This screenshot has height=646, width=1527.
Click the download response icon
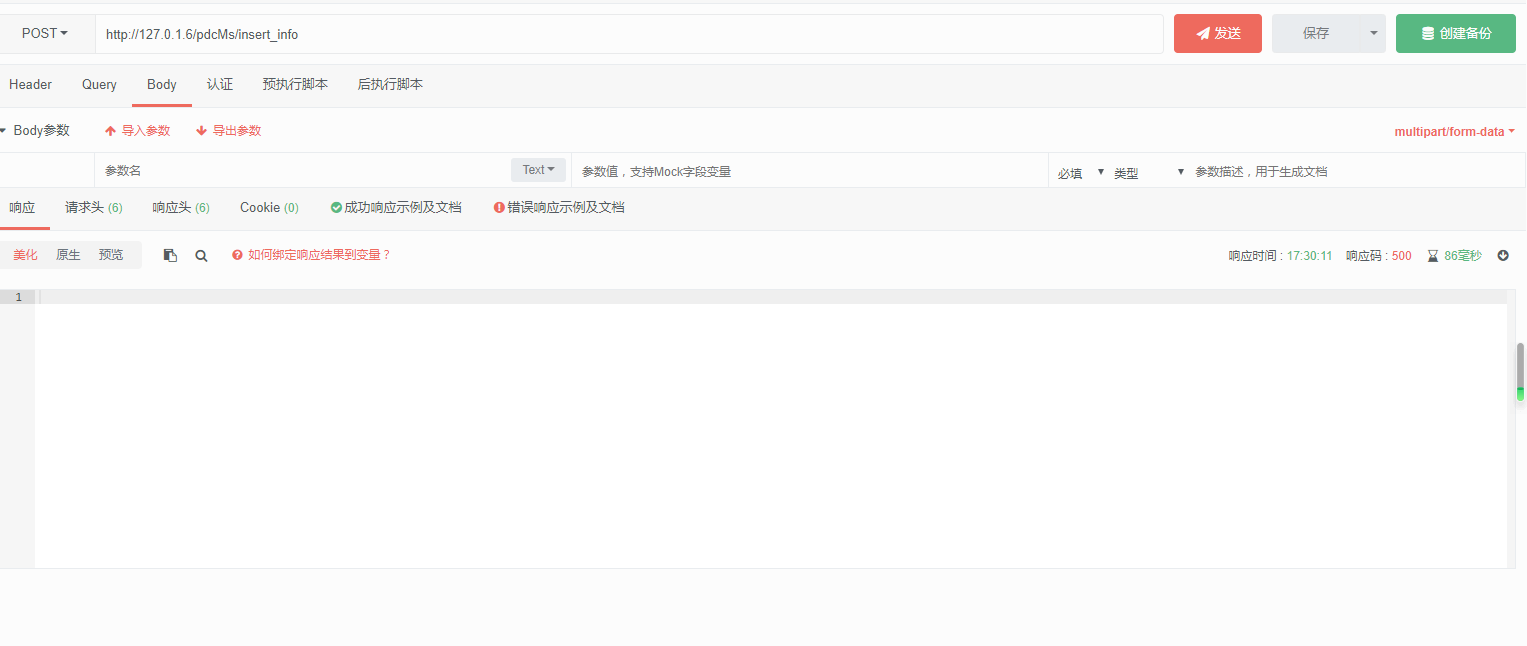[1503, 255]
